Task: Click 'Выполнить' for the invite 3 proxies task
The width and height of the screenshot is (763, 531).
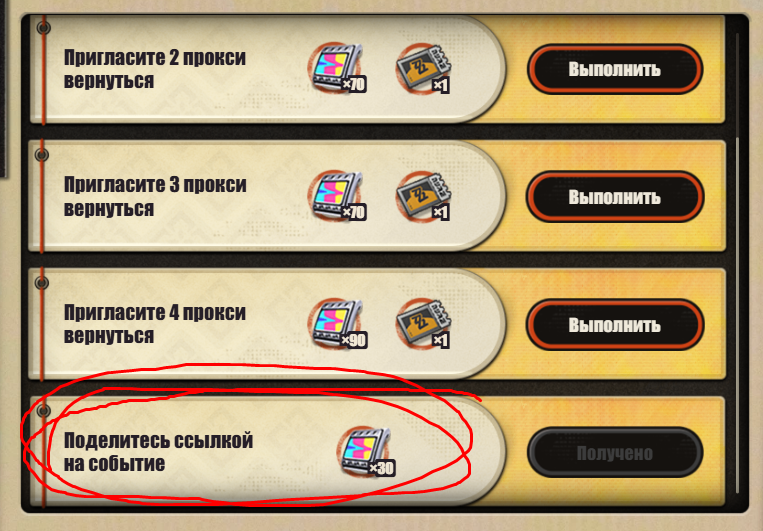Action: click(x=615, y=197)
